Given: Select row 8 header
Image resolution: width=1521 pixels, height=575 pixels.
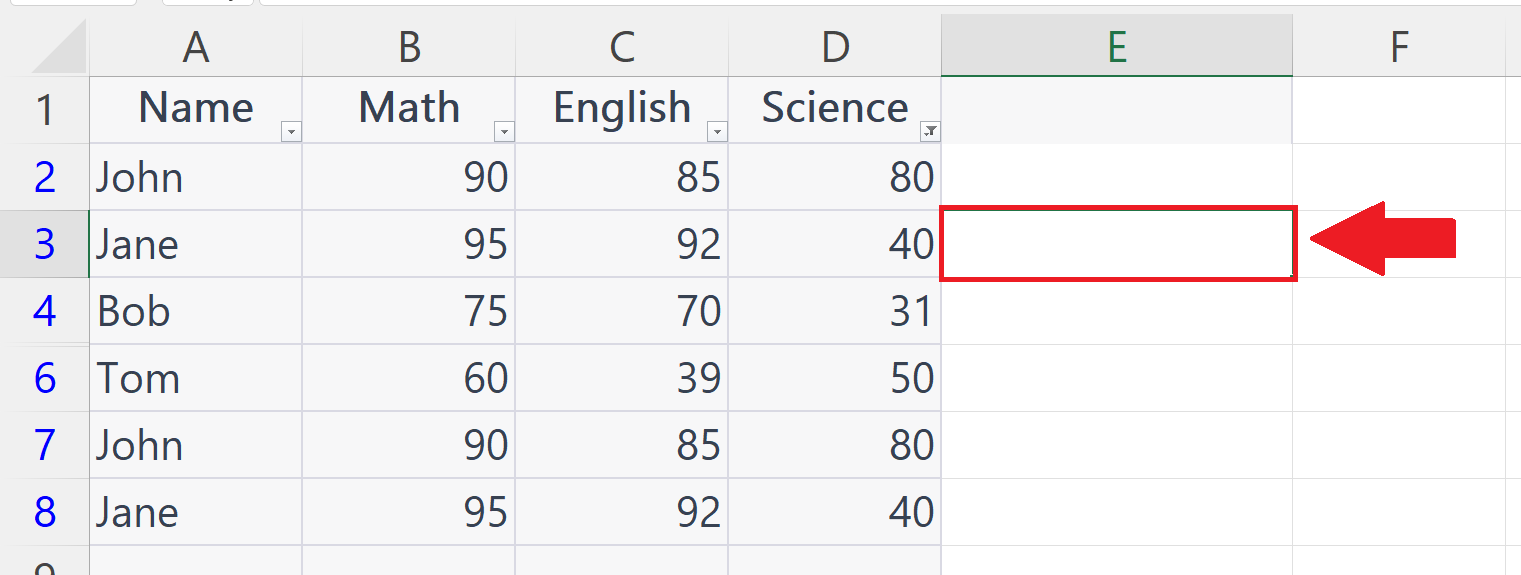Looking at the screenshot, I should point(45,512).
